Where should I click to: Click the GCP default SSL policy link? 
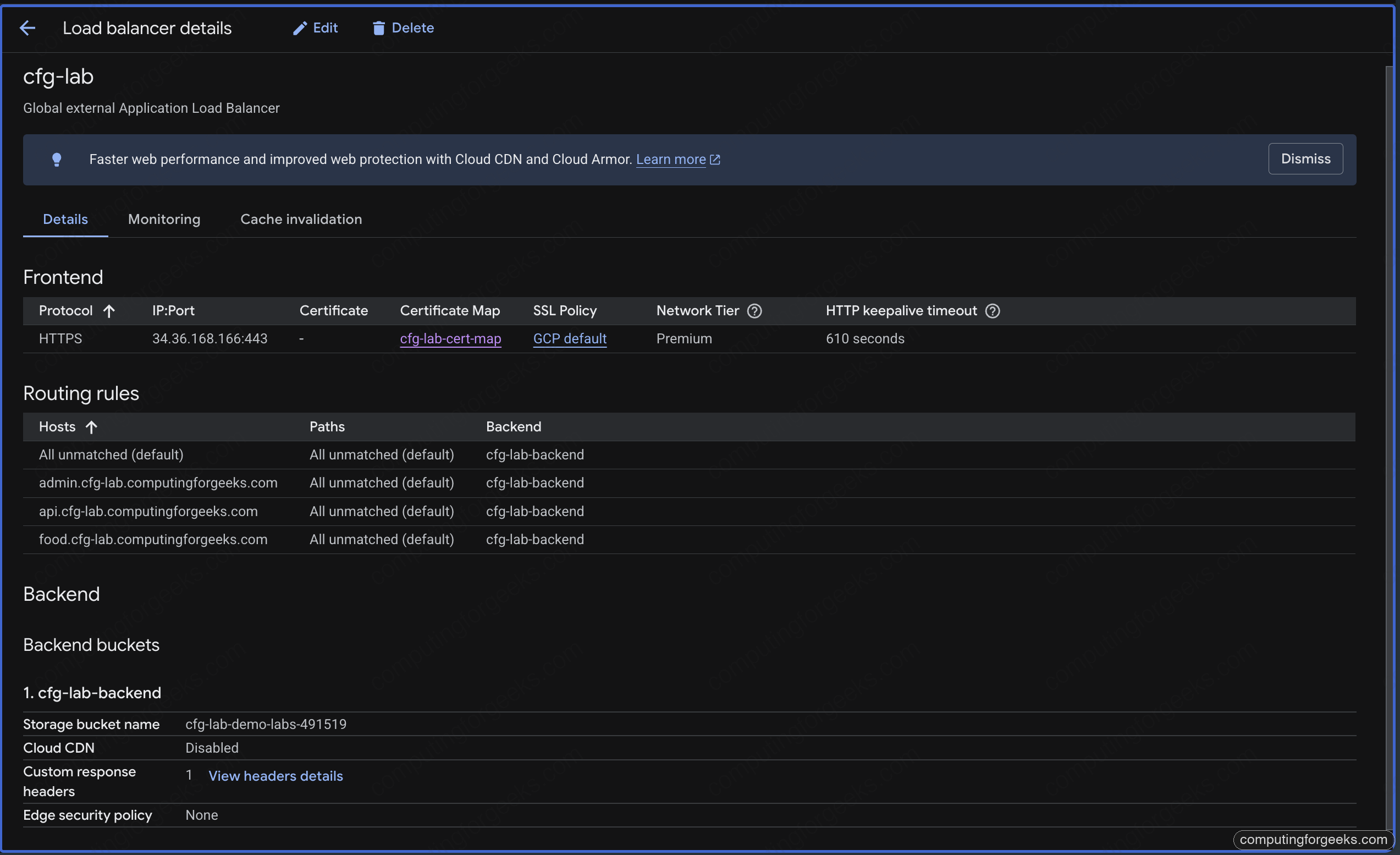point(569,339)
